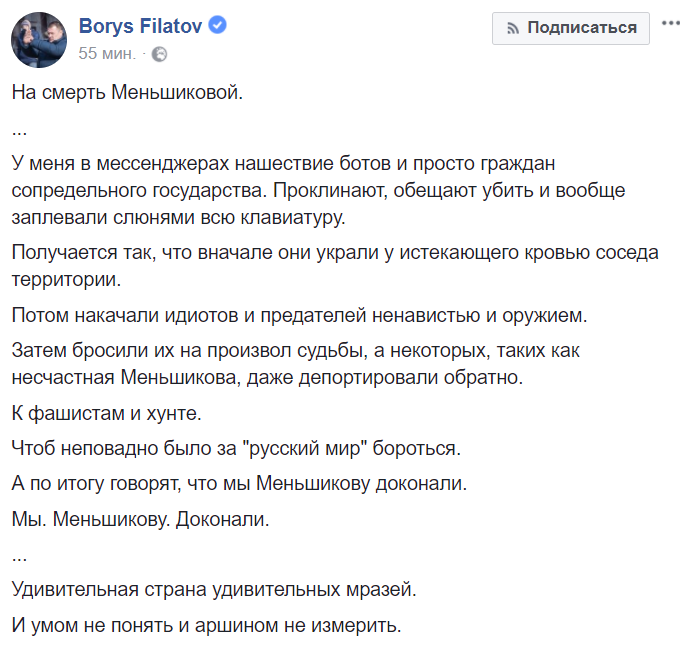Screen dimensions: 680x650
Task: Open Borys Filatov's profile picture
Action: (x=39, y=40)
